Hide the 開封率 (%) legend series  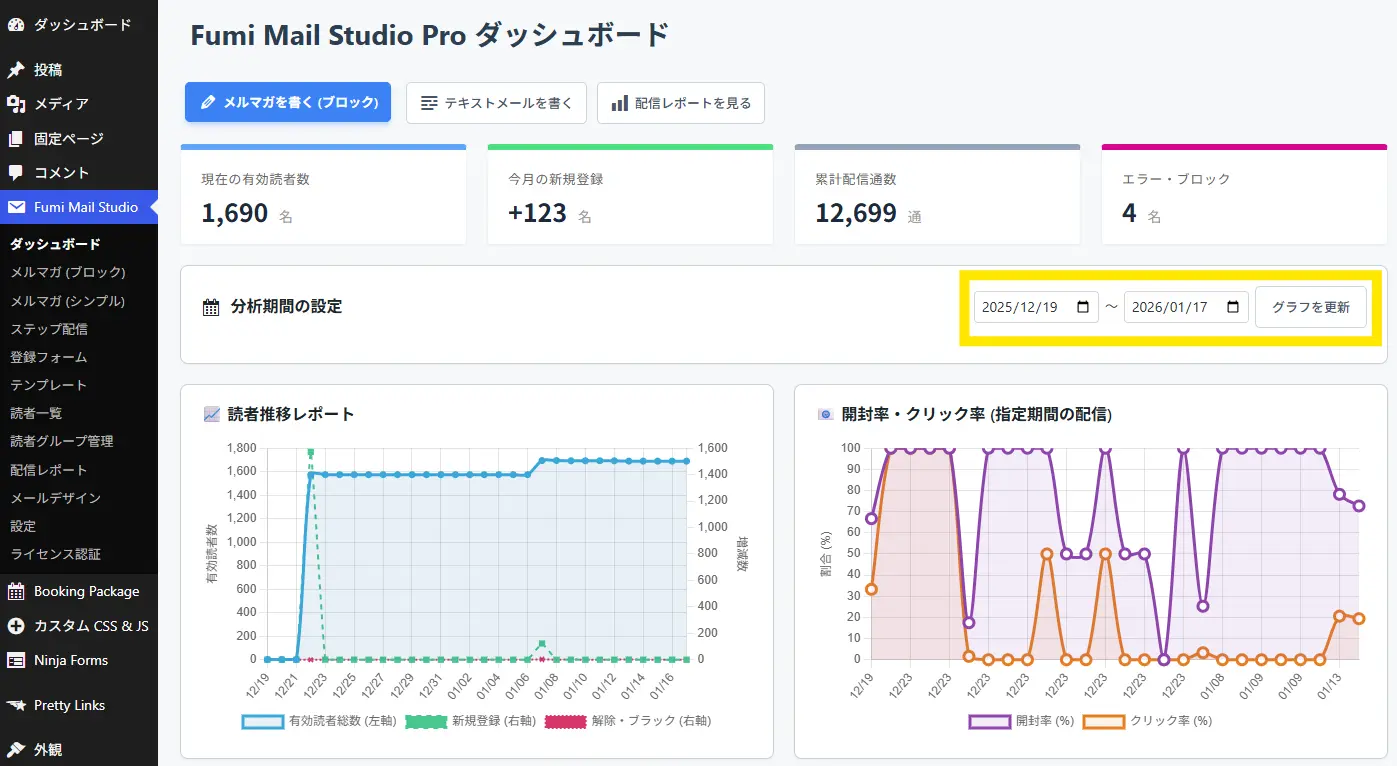[x=989, y=720]
